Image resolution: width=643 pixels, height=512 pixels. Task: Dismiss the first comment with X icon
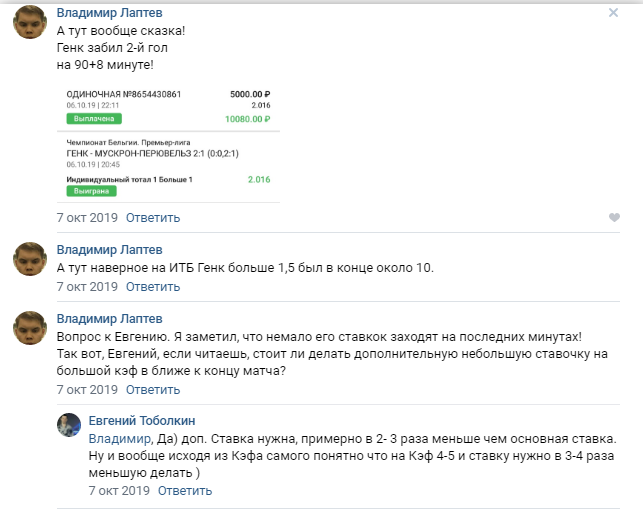(x=613, y=13)
